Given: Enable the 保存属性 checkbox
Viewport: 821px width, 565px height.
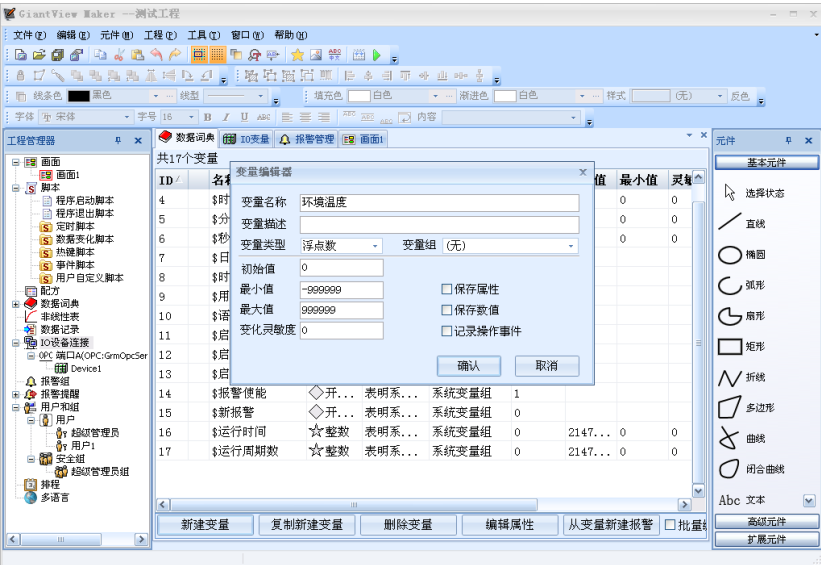Looking at the screenshot, I should [447, 289].
